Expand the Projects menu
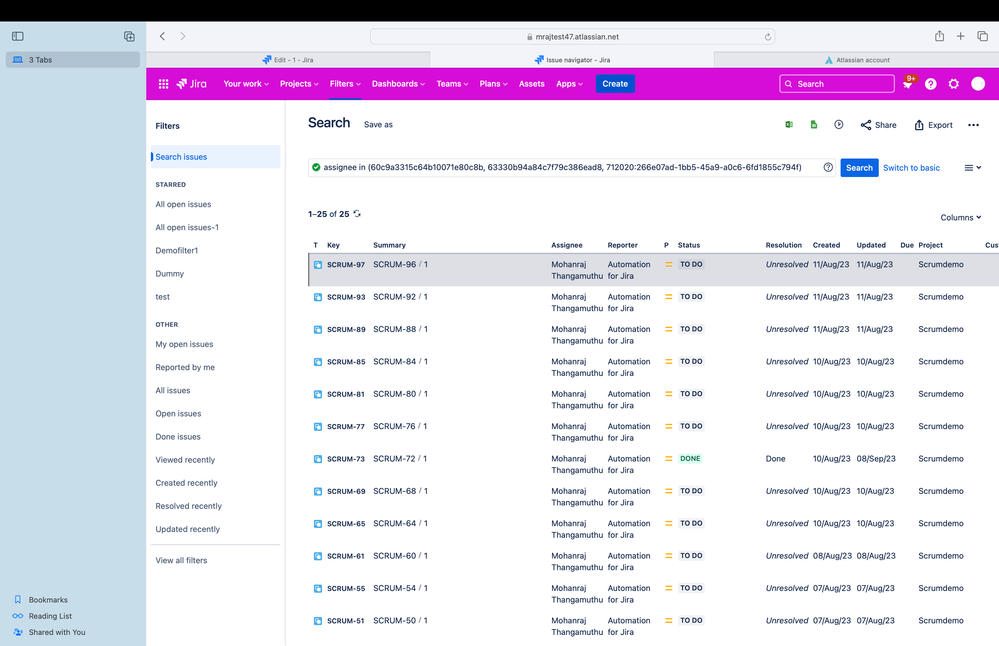This screenshot has width=999, height=646. pos(298,84)
